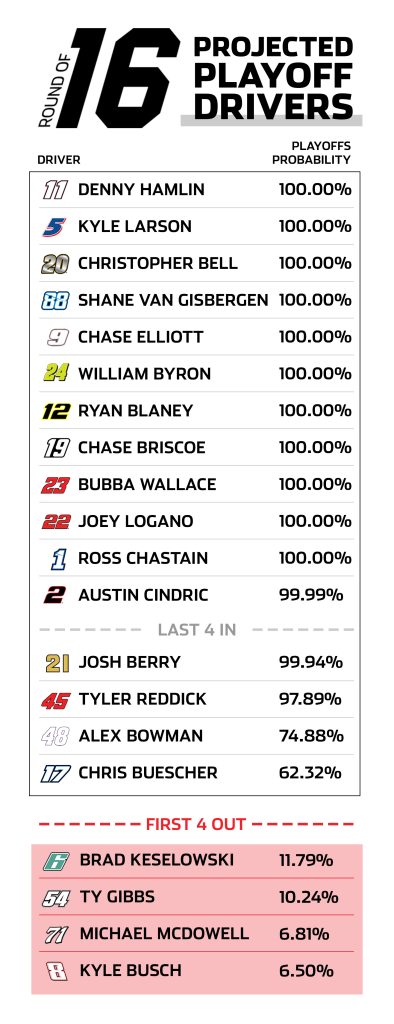
Task: Click Tyler Reddick's red 45 icon
Action: click(56, 699)
